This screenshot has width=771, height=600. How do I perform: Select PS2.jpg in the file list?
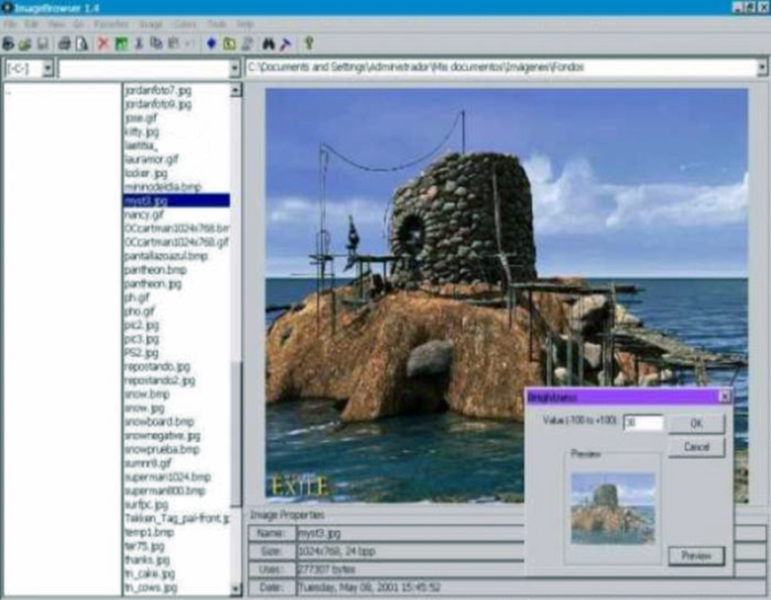pyautogui.click(x=142, y=353)
